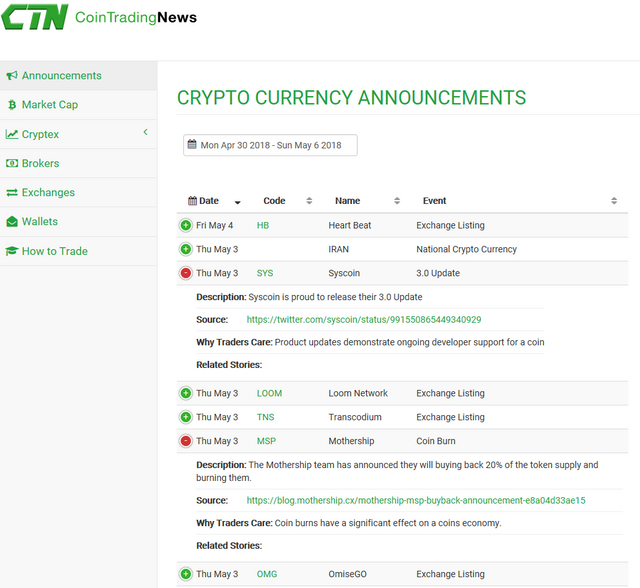Open the OMG coin code link

(267, 574)
